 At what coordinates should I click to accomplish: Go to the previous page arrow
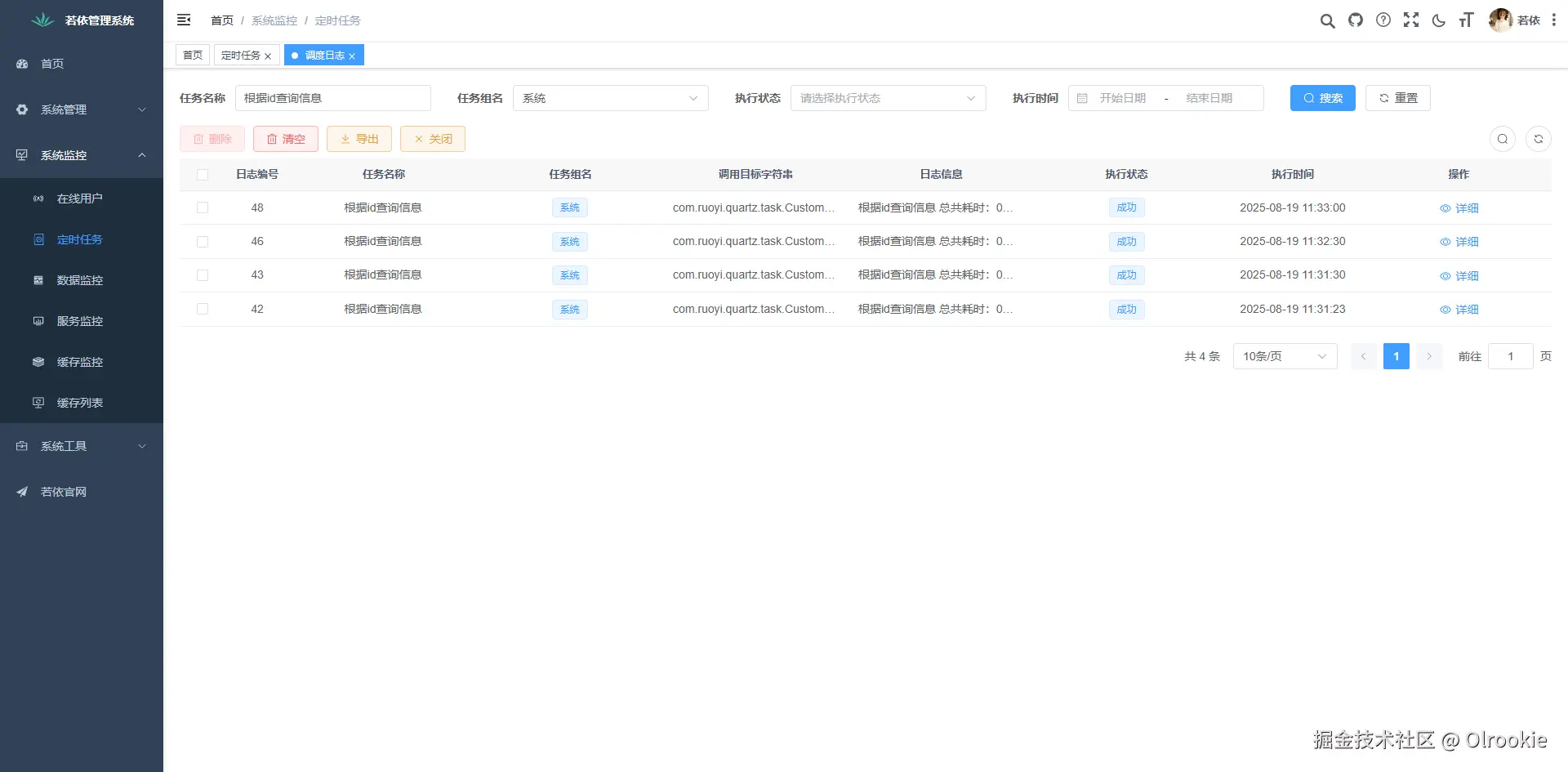coord(1363,356)
